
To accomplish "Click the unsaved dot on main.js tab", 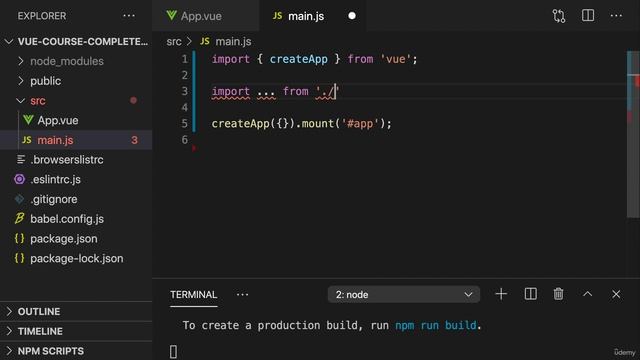I will coord(352,16).
